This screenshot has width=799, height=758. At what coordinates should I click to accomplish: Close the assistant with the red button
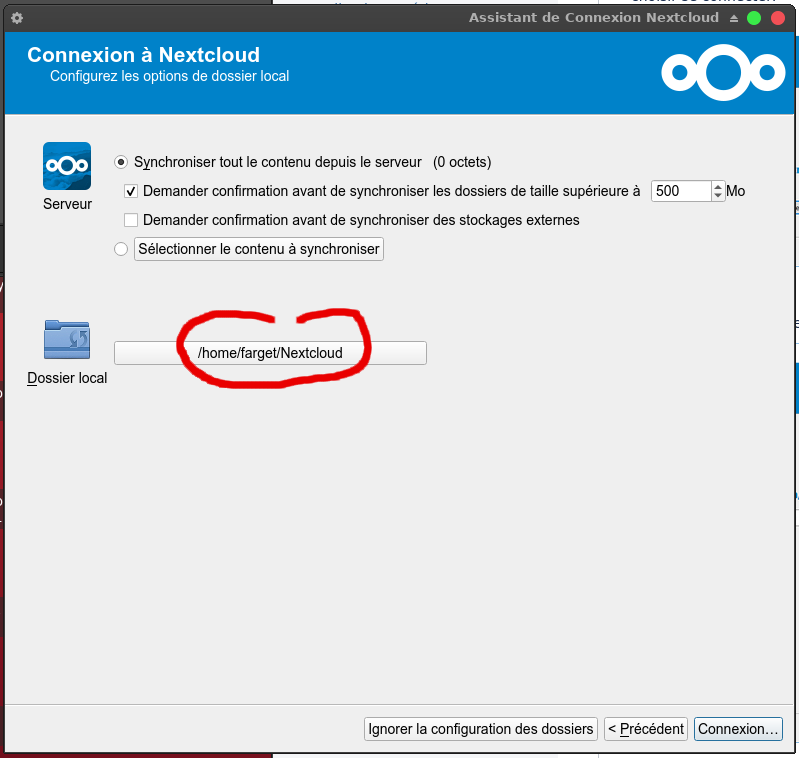[776, 18]
